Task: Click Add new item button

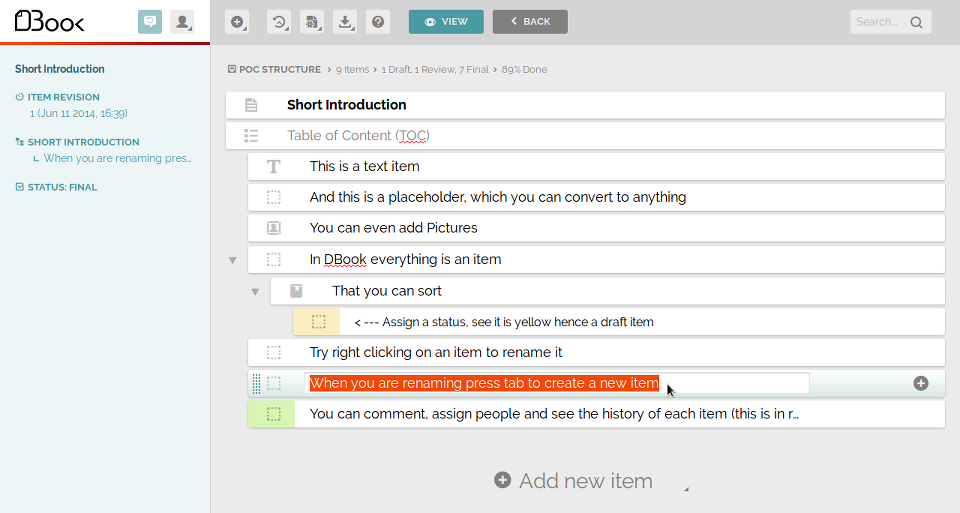Action: click(574, 481)
